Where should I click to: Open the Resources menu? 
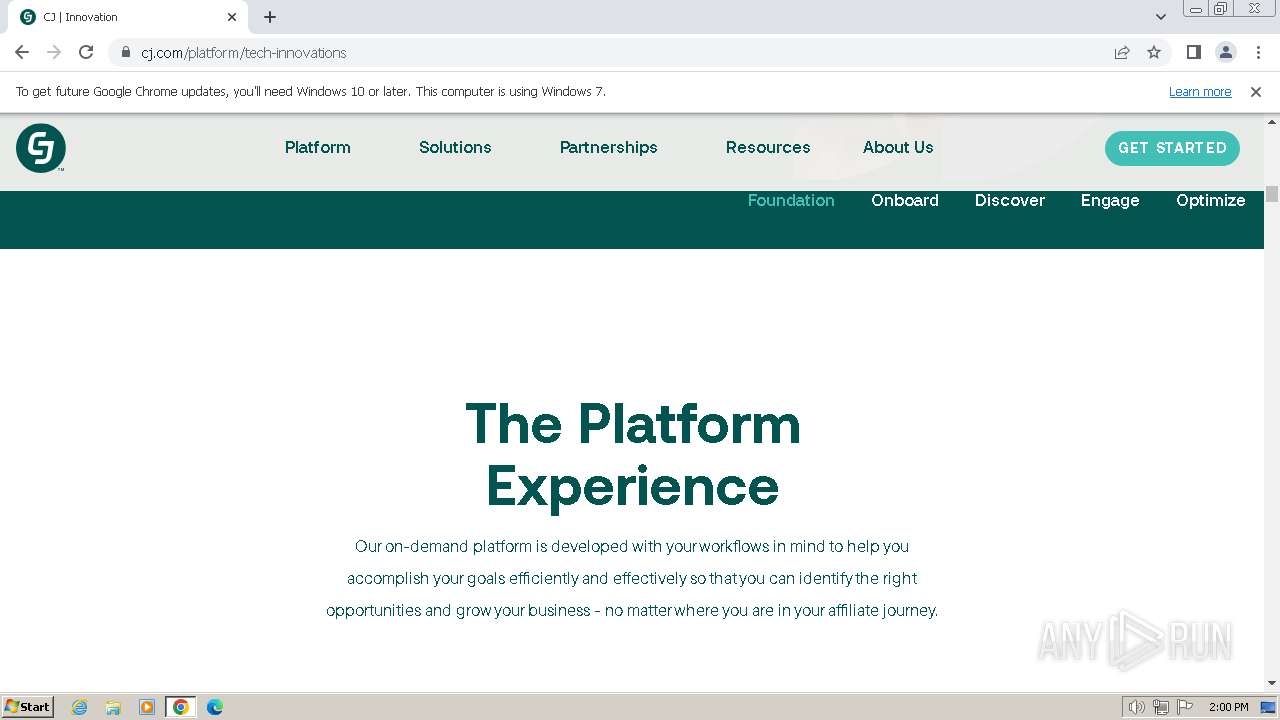pyautogui.click(x=768, y=147)
